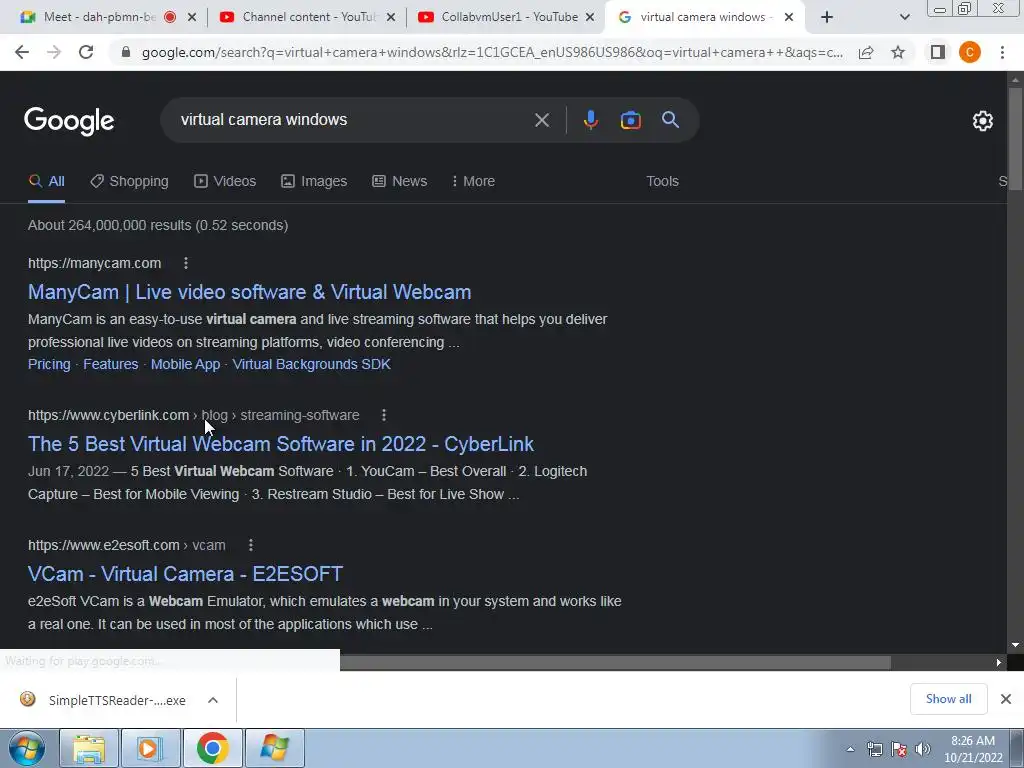The height and width of the screenshot is (768, 1024).
Task: Click the Chrome taskbar icon
Action: (x=212, y=748)
